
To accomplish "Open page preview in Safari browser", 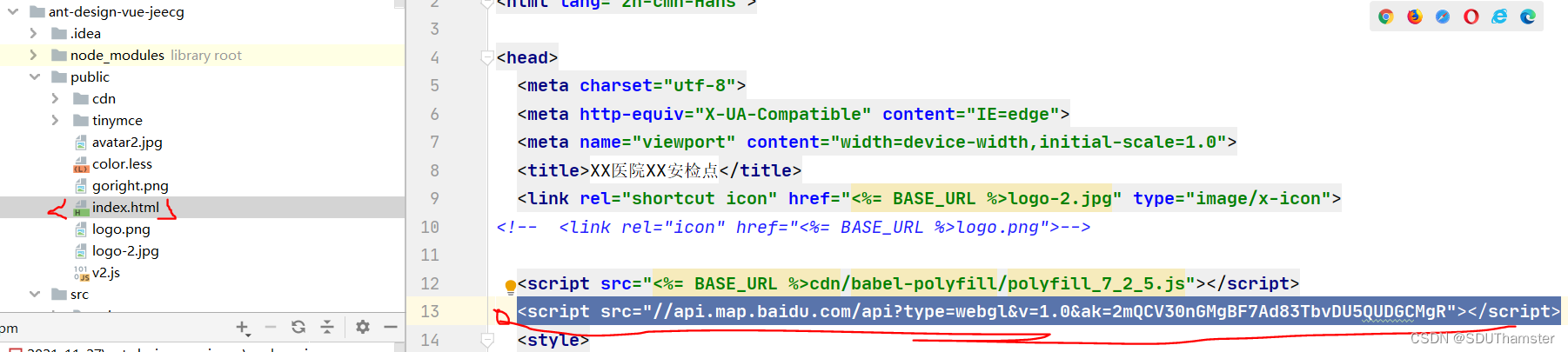I will tap(1443, 17).
